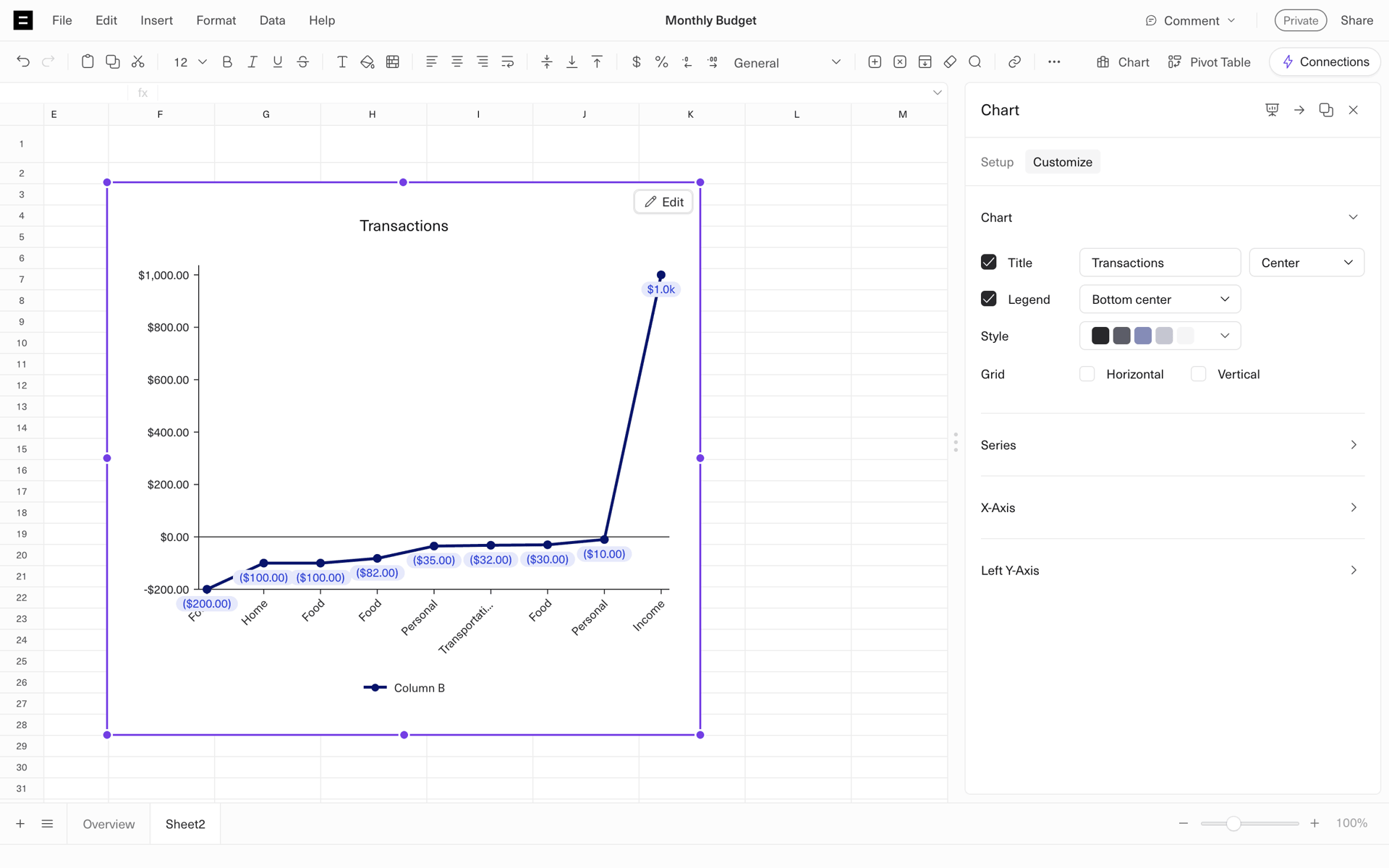Switch to the Overview sheet tab
Screen dimensions: 1389x868
[x=109, y=824]
